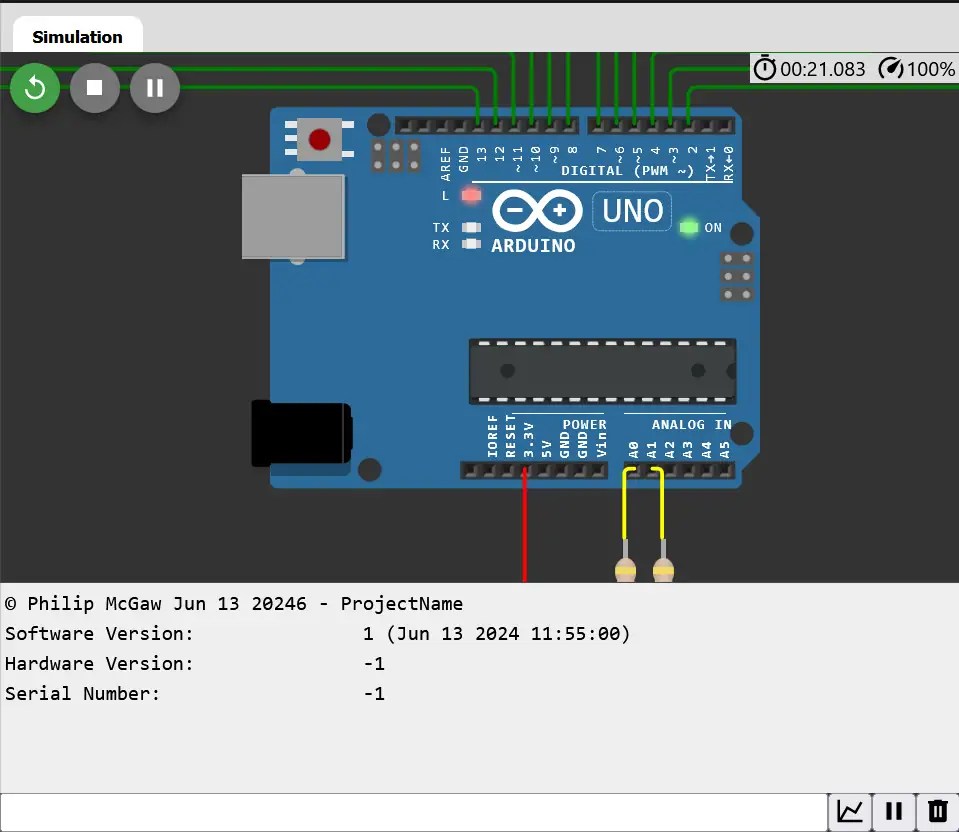Restart the simulation with green reload button
Viewport: 959px width, 832px height.
click(35, 88)
